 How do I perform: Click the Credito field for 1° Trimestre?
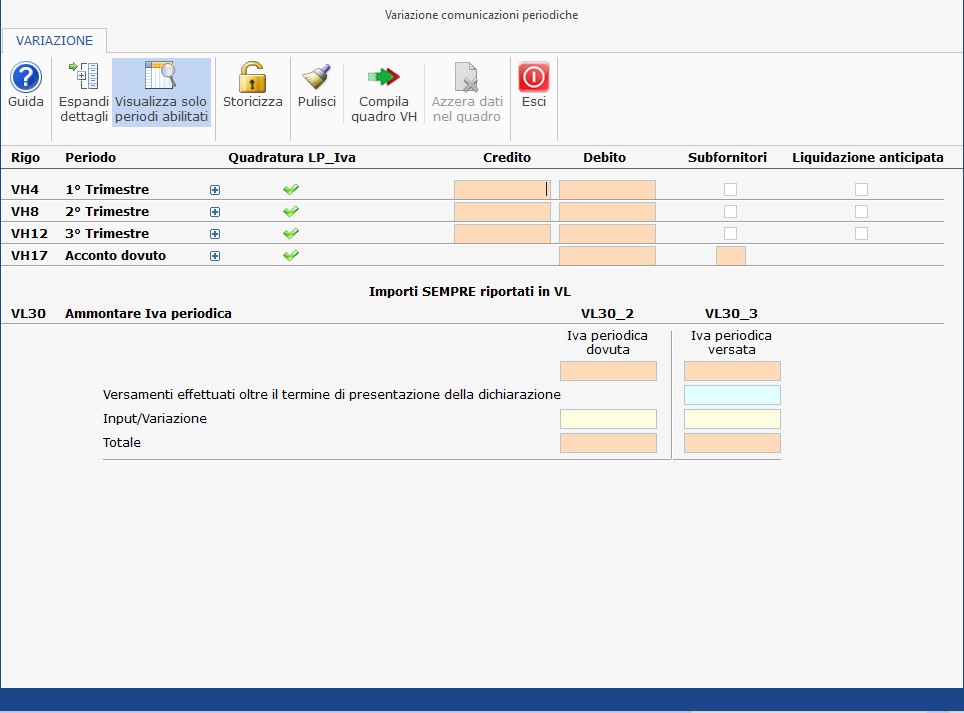click(501, 190)
